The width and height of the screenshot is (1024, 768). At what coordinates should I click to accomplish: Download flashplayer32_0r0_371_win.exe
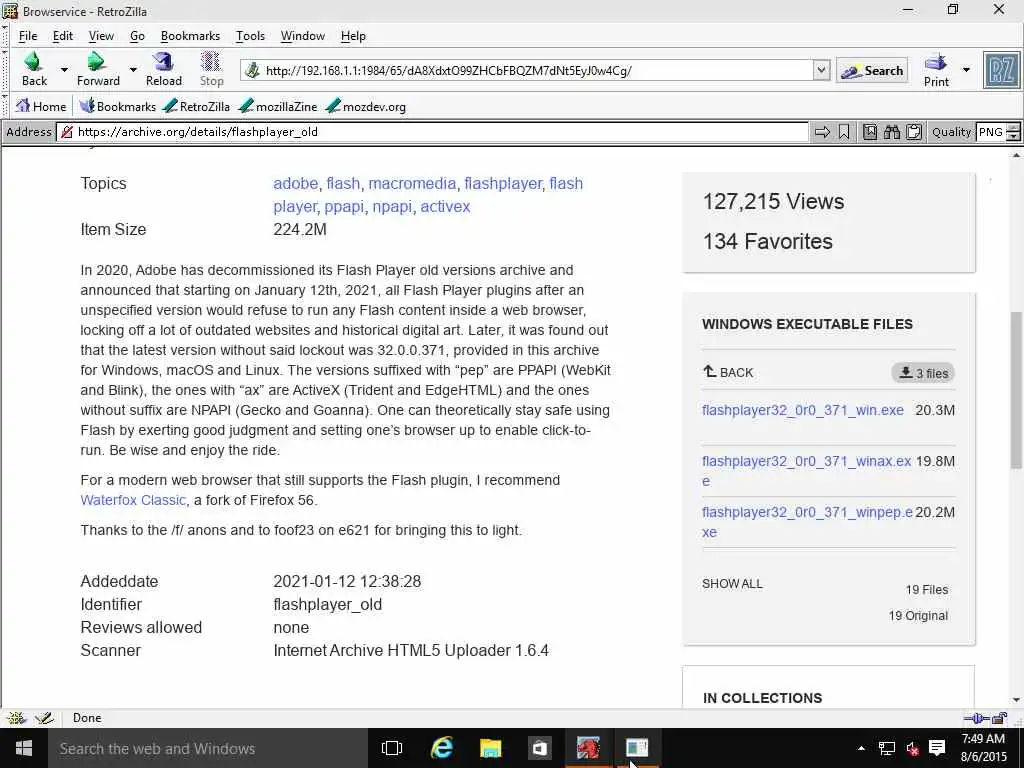[803, 410]
